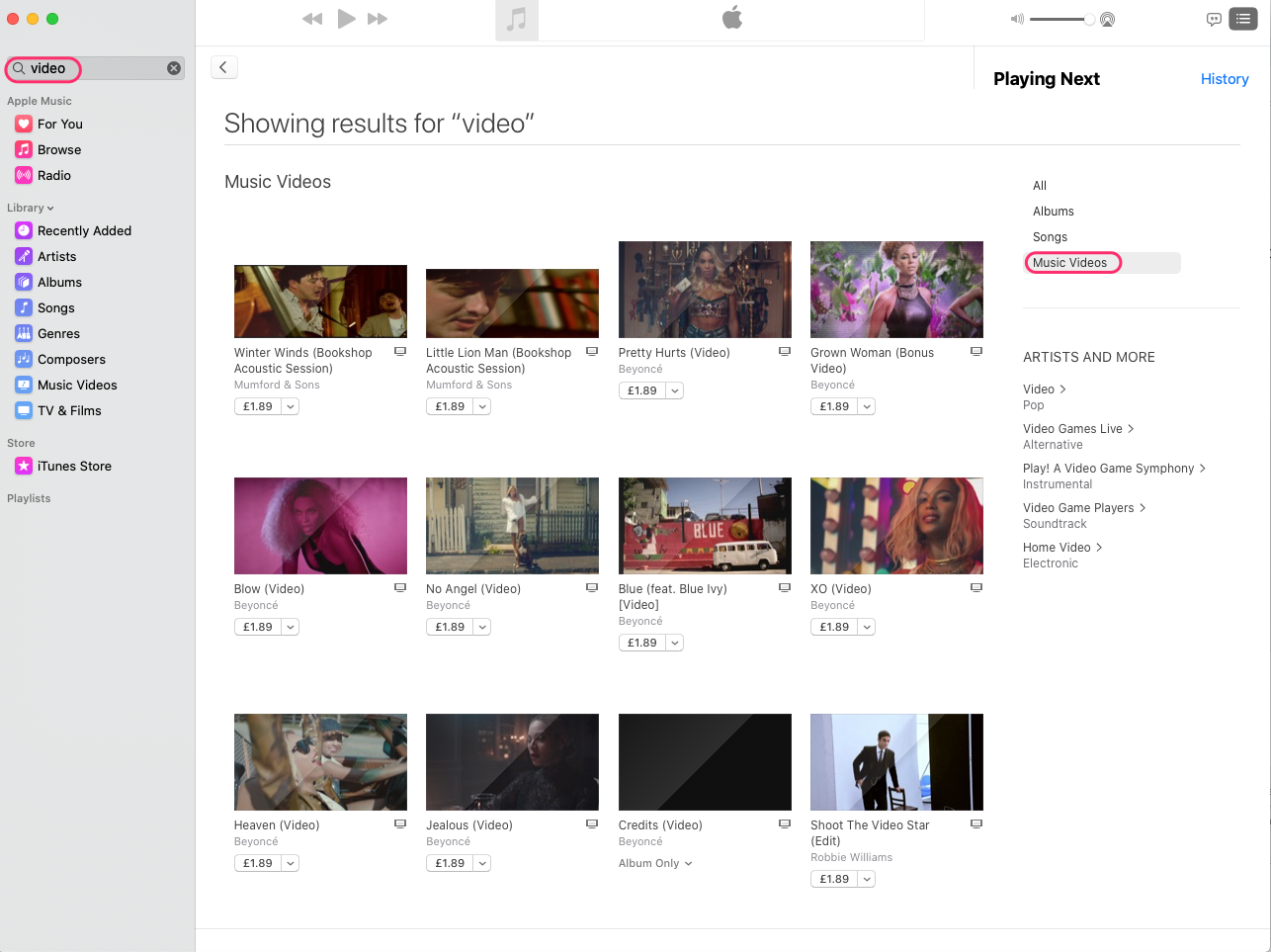Open price dropdown arrow for Little Lion Man
Image resolution: width=1271 pixels, height=952 pixels.
point(482,406)
